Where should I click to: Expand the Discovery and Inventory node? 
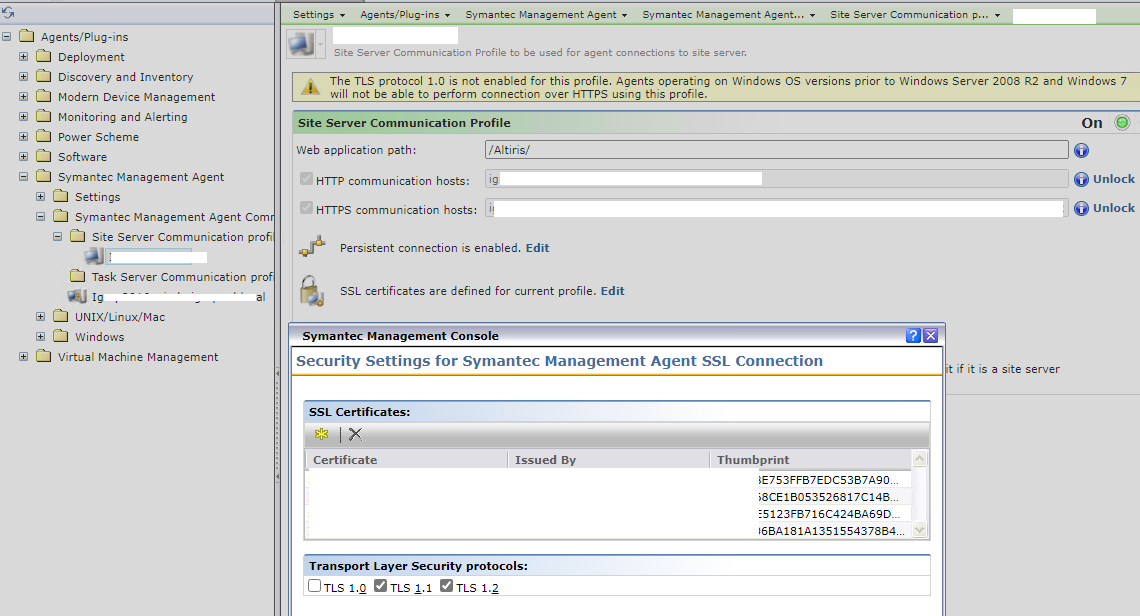pyautogui.click(x=23, y=76)
